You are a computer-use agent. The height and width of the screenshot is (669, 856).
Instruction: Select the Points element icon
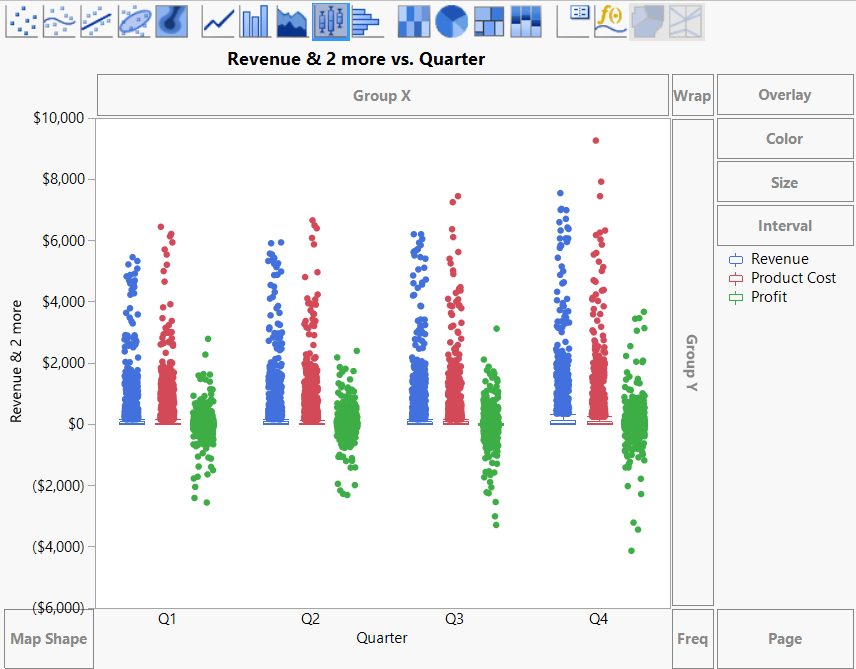pyautogui.click(x=22, y=21)
